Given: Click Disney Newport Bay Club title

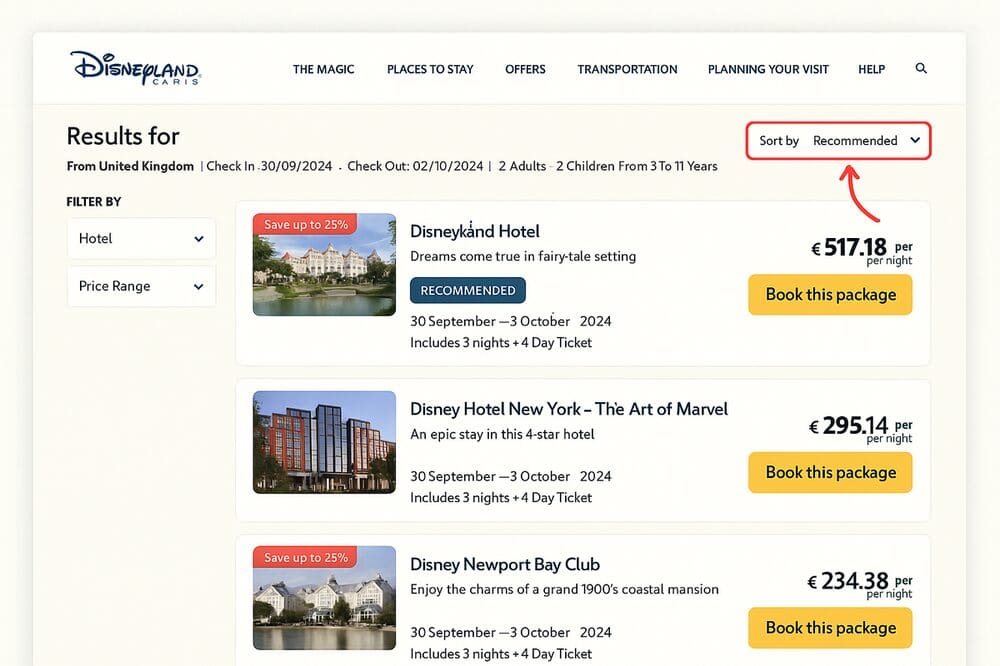Looking at the screenshot, I should 504,564.
